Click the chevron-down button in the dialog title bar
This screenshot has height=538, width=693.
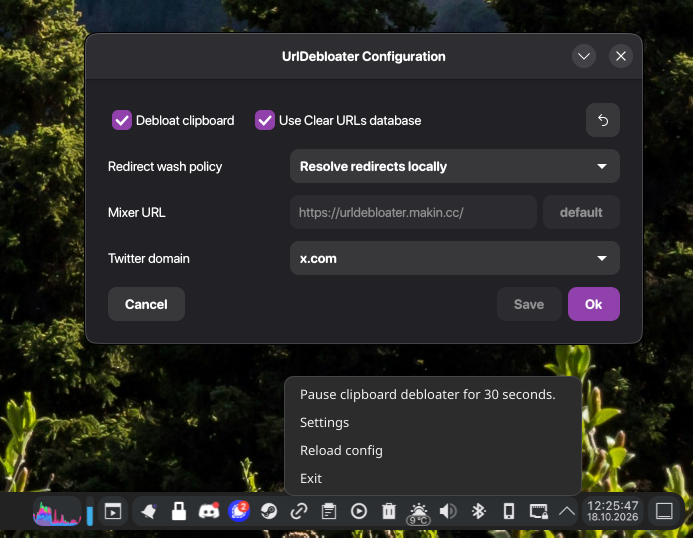584,56
